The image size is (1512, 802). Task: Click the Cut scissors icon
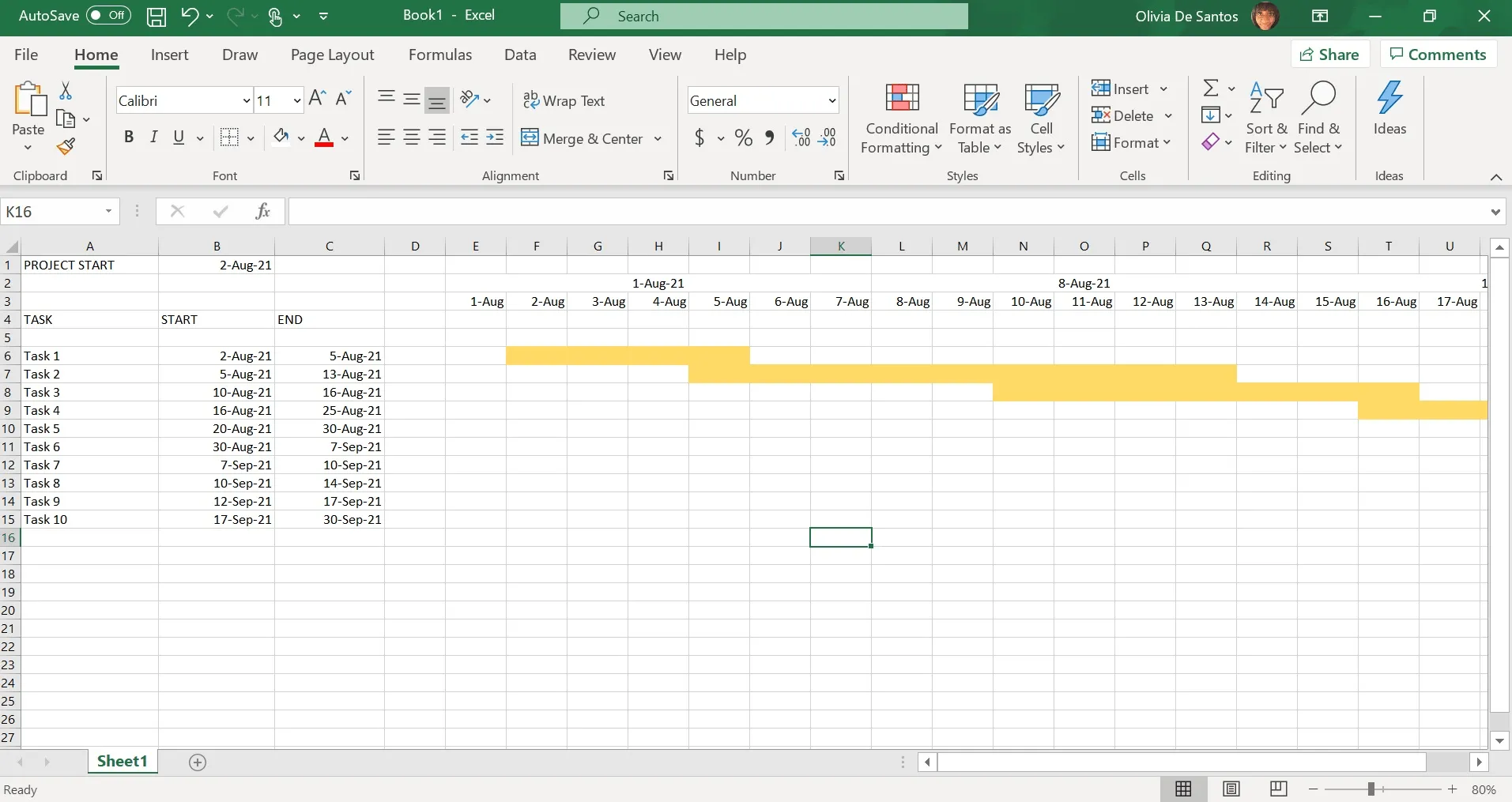point(66,92)
